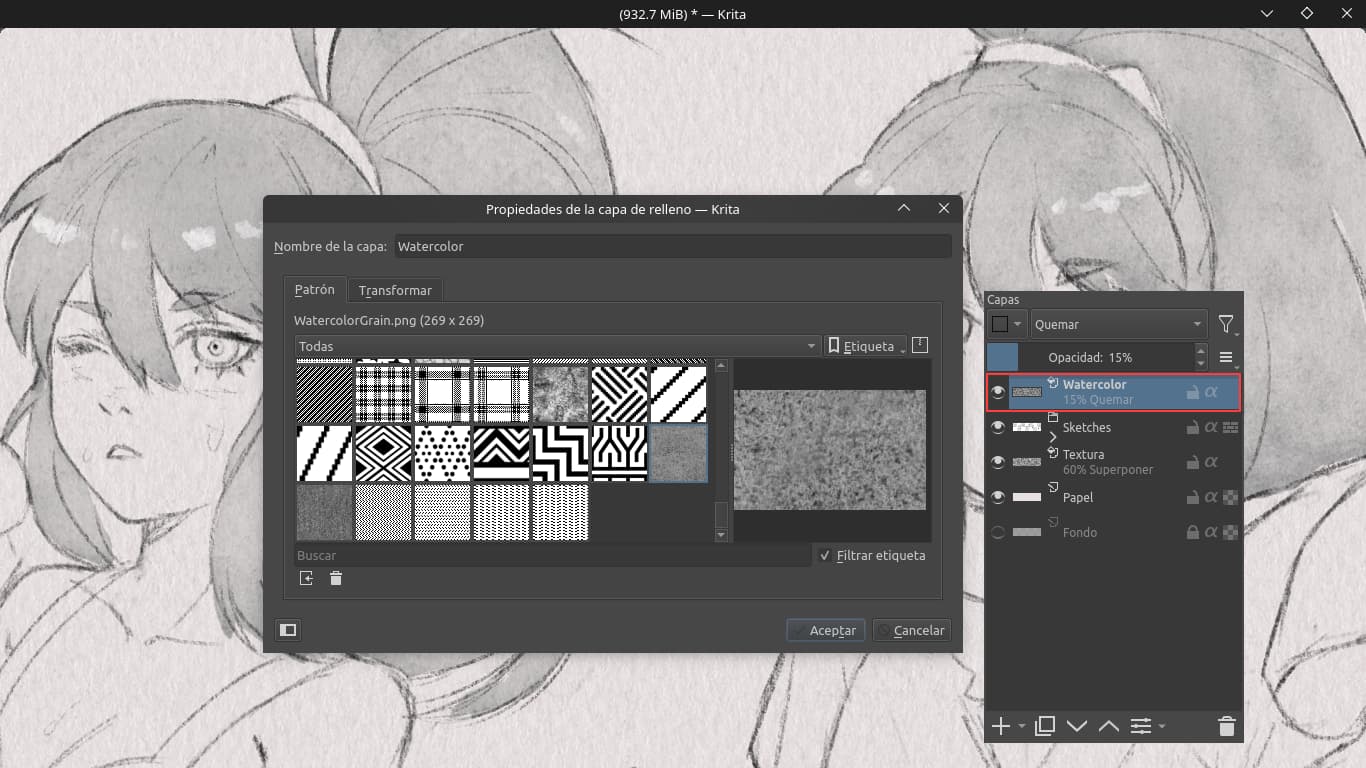Screen dimensions: 1366x768
Task: Toggle alpha inheritance on Textura layer
Action: 1211,462
